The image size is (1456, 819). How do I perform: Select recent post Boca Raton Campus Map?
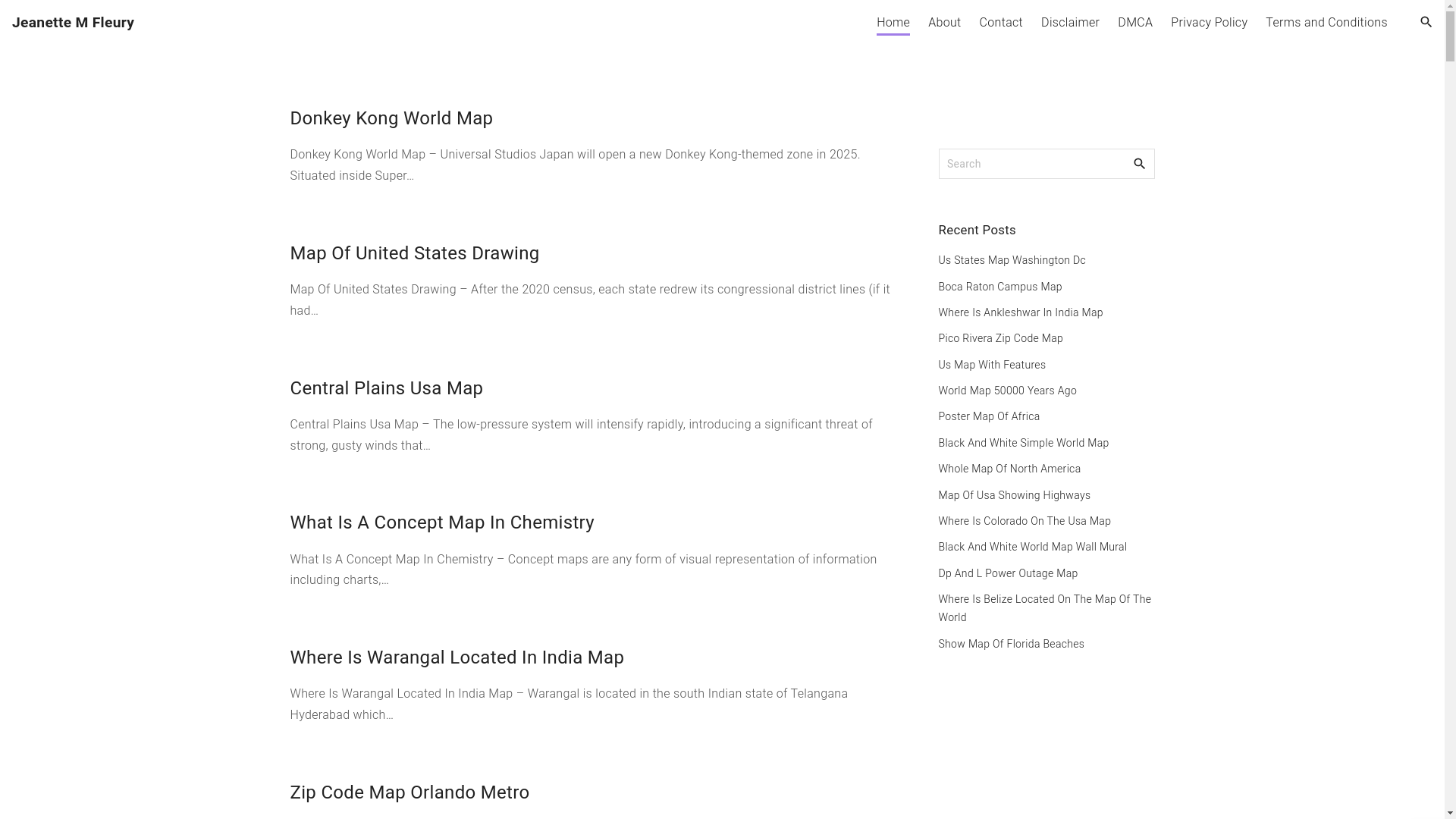(999, 287)
